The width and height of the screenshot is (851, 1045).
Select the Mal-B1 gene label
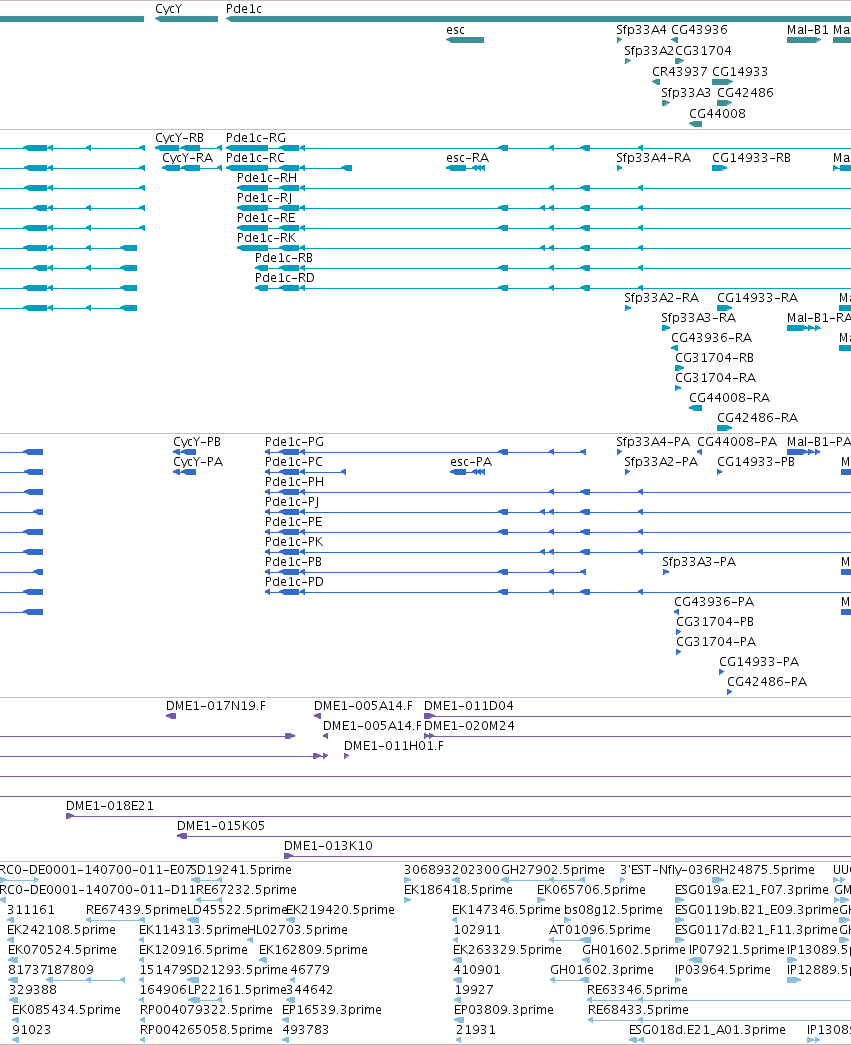pos(808,30)
